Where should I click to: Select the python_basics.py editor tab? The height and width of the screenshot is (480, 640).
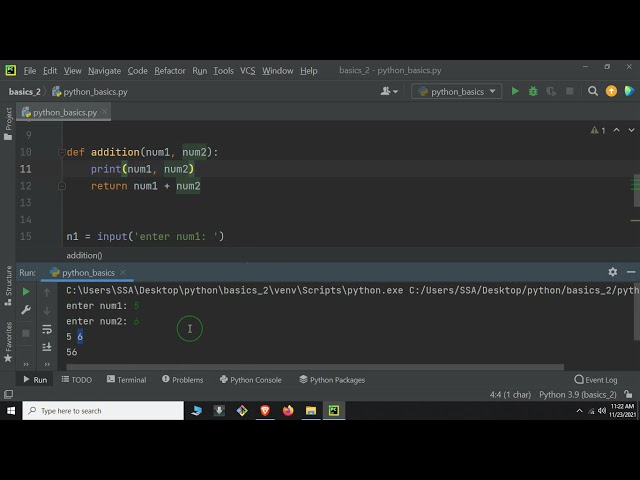click(65, 112)
